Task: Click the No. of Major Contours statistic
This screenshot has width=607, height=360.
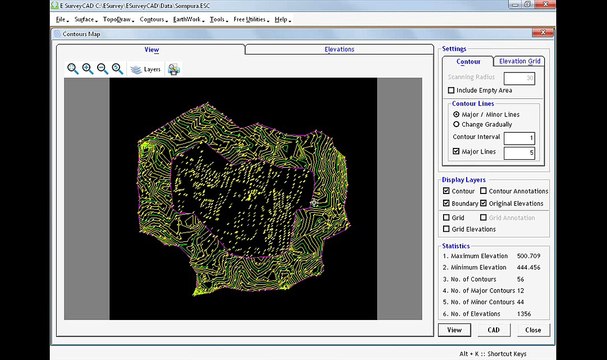Action: 483,290
